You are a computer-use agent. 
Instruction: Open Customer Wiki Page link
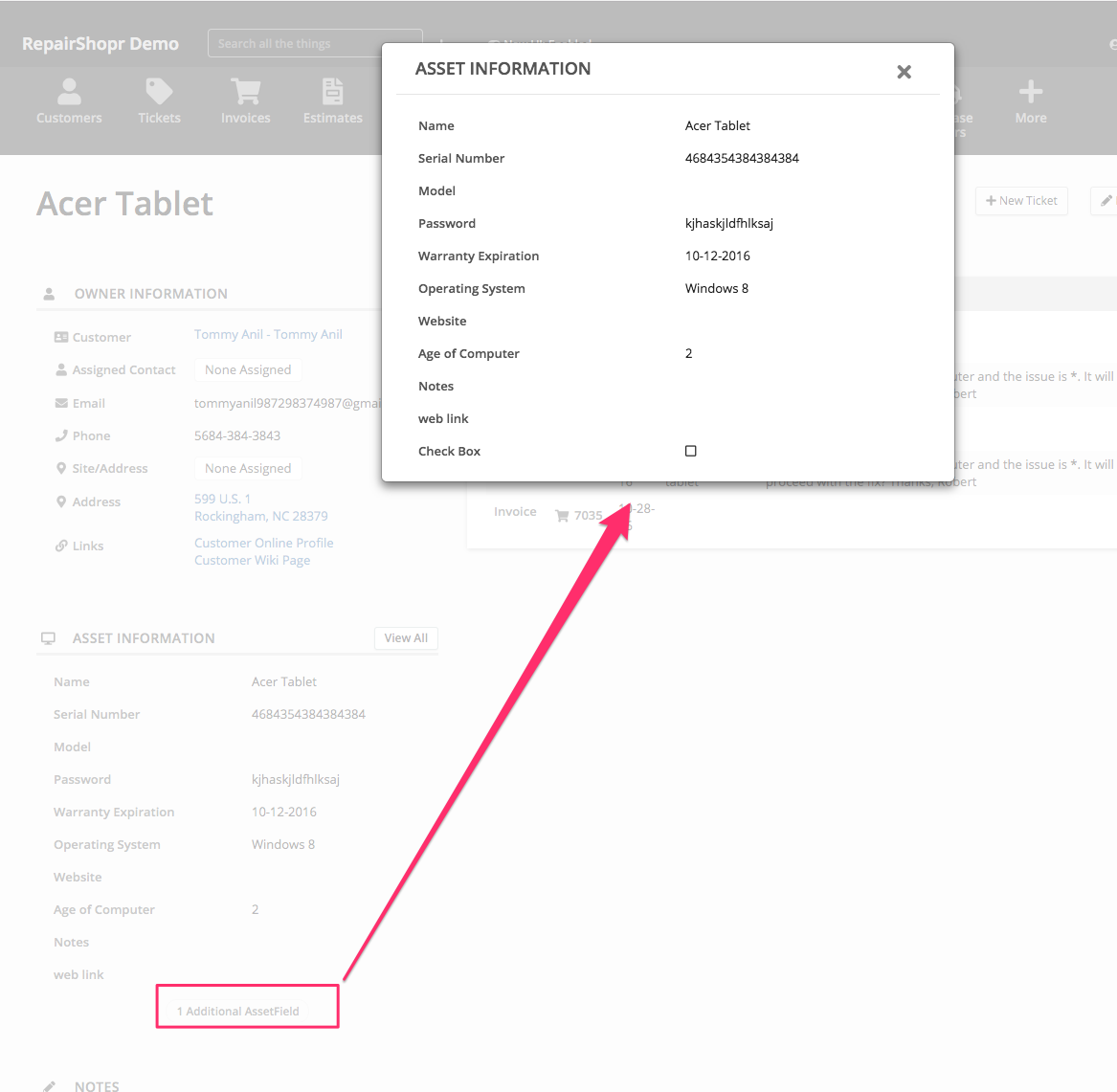pos(253,561)
